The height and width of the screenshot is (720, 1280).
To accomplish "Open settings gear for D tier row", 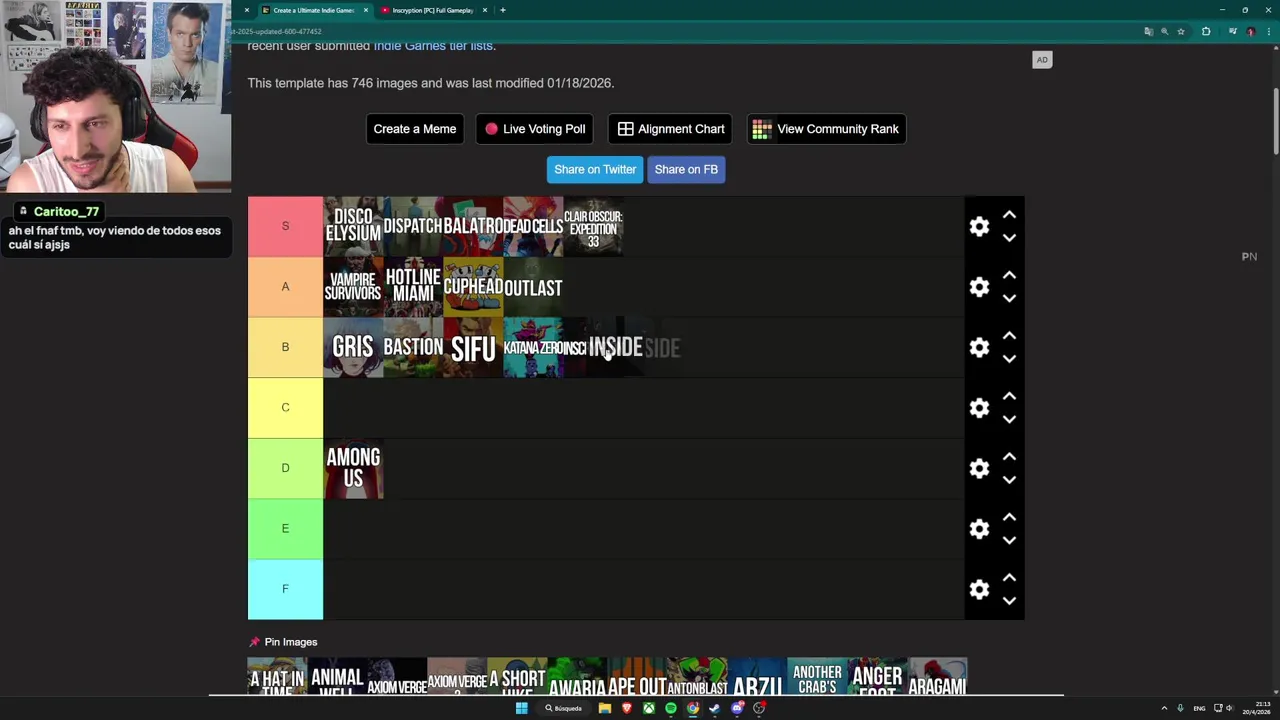I will point(979,468).
